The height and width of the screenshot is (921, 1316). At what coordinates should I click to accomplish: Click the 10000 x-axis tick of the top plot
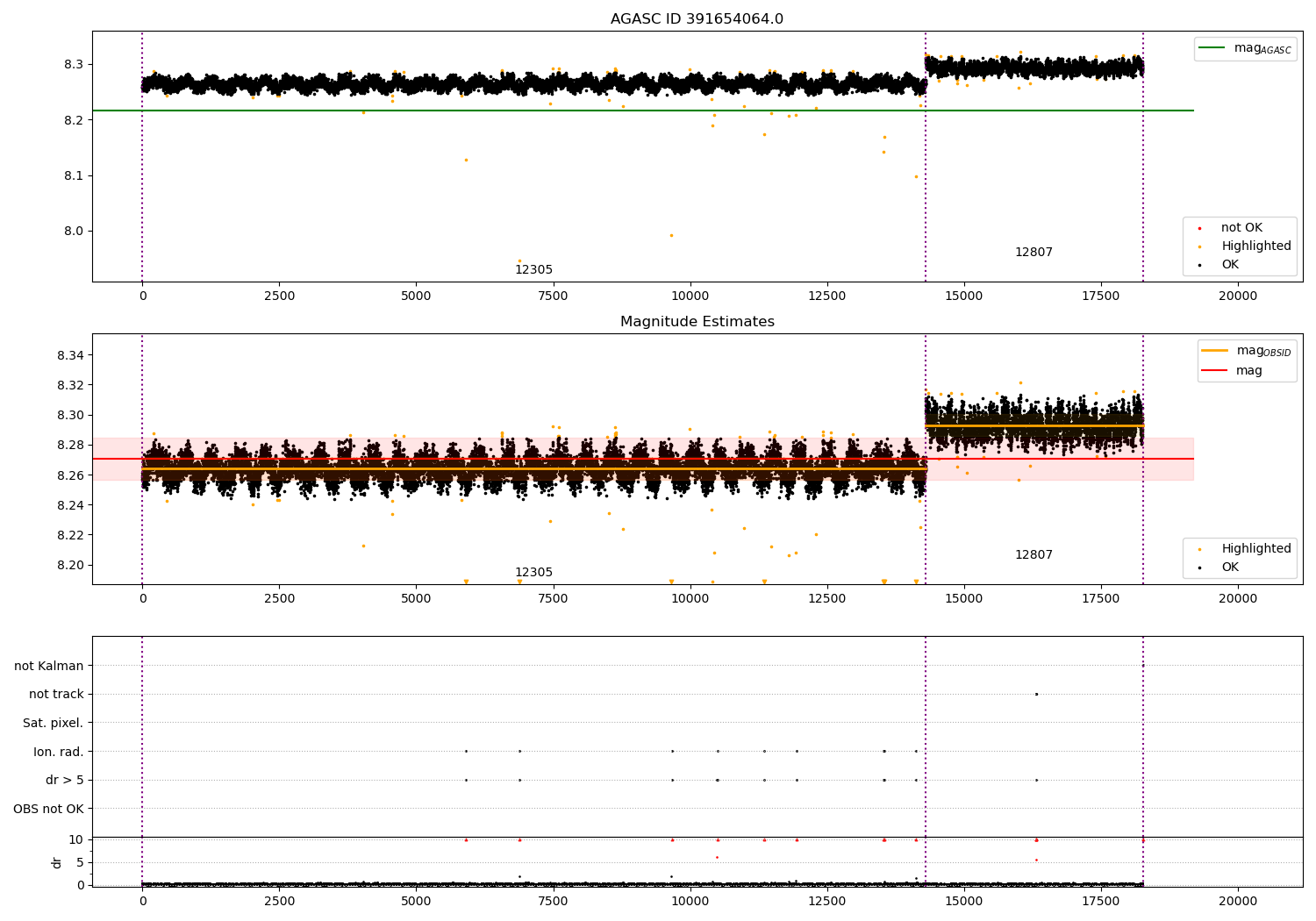(x=690, y=296)
